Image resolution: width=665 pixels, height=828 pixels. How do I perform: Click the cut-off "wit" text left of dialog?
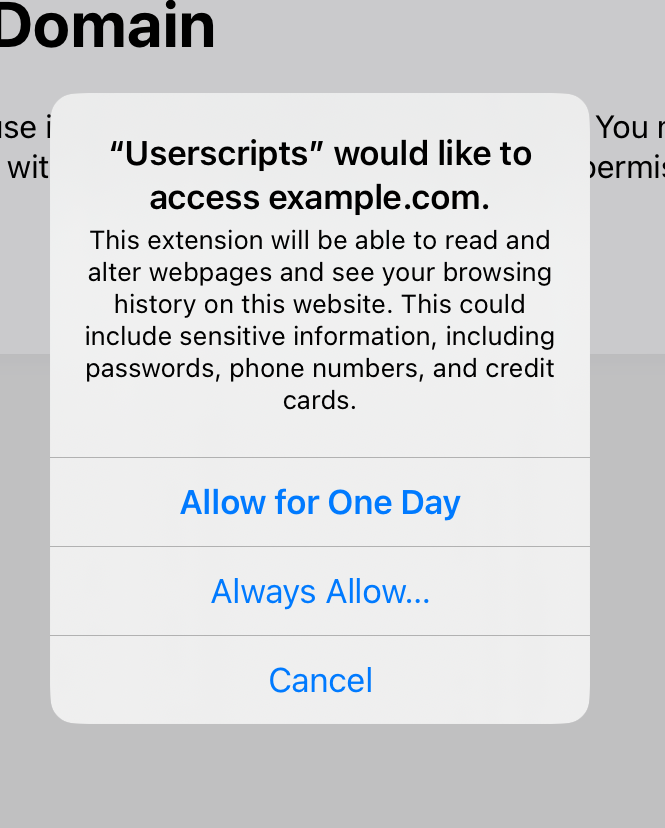(x=27, y=168)
